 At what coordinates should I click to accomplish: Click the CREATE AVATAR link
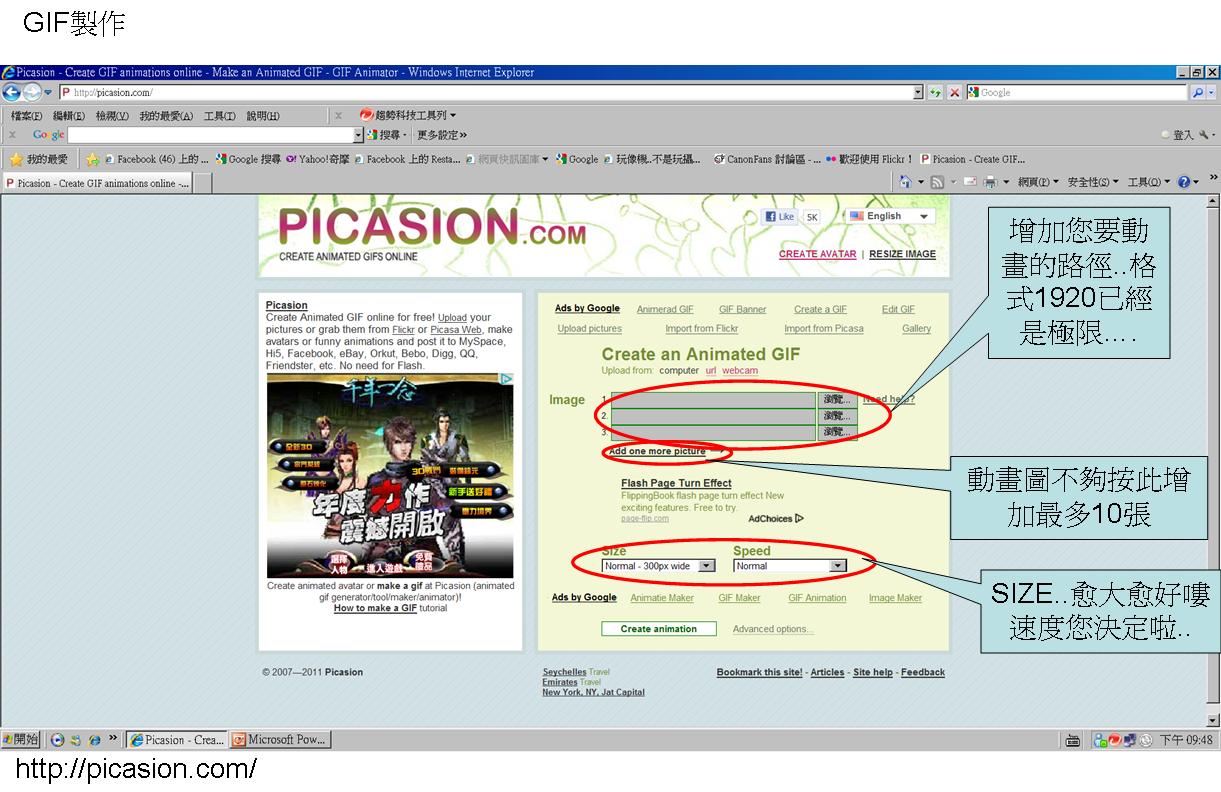(817, 254)
